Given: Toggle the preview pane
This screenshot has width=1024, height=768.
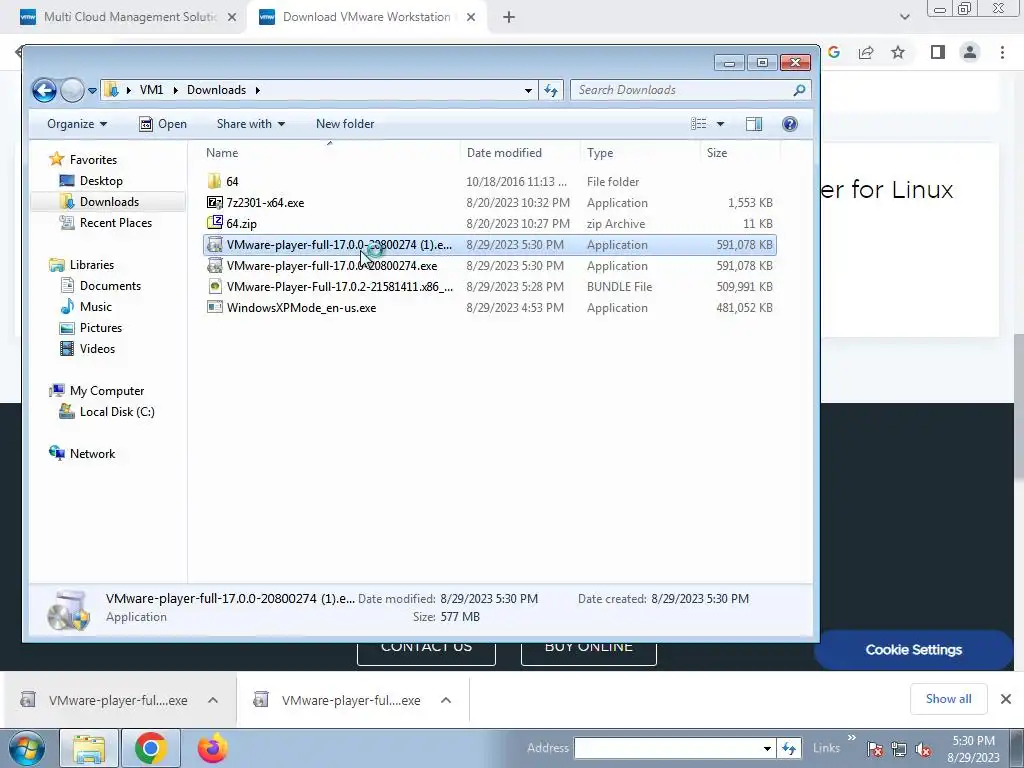Looking at the screenshot, I should point(754,124).
